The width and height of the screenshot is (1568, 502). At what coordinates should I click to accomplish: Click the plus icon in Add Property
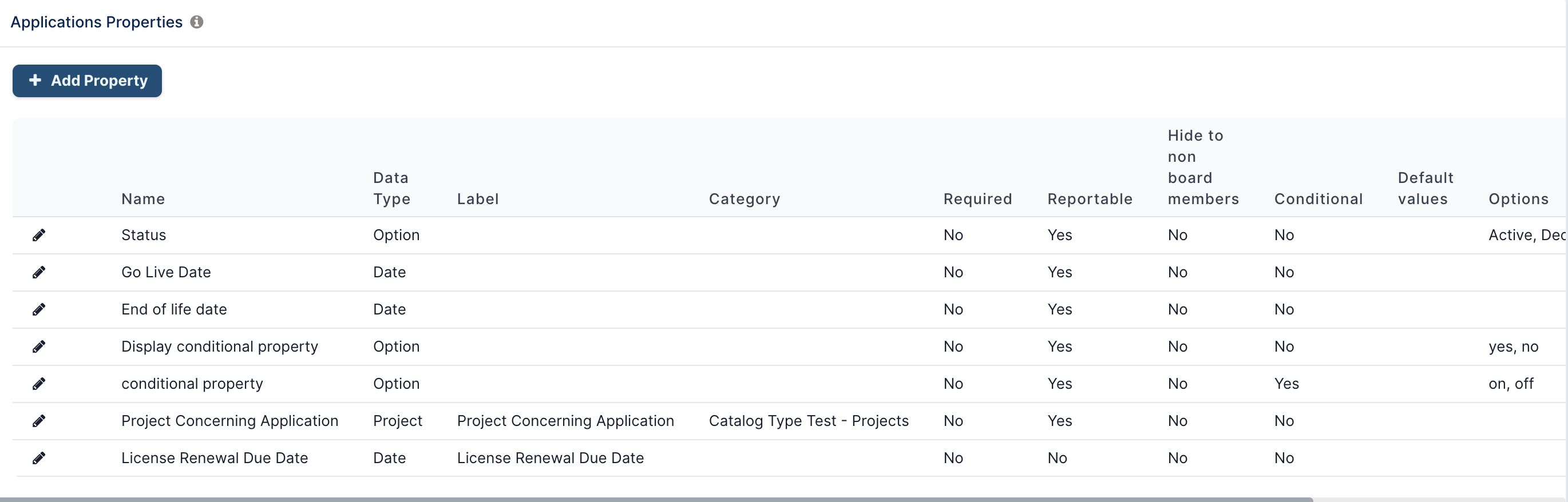pos(35,80)
